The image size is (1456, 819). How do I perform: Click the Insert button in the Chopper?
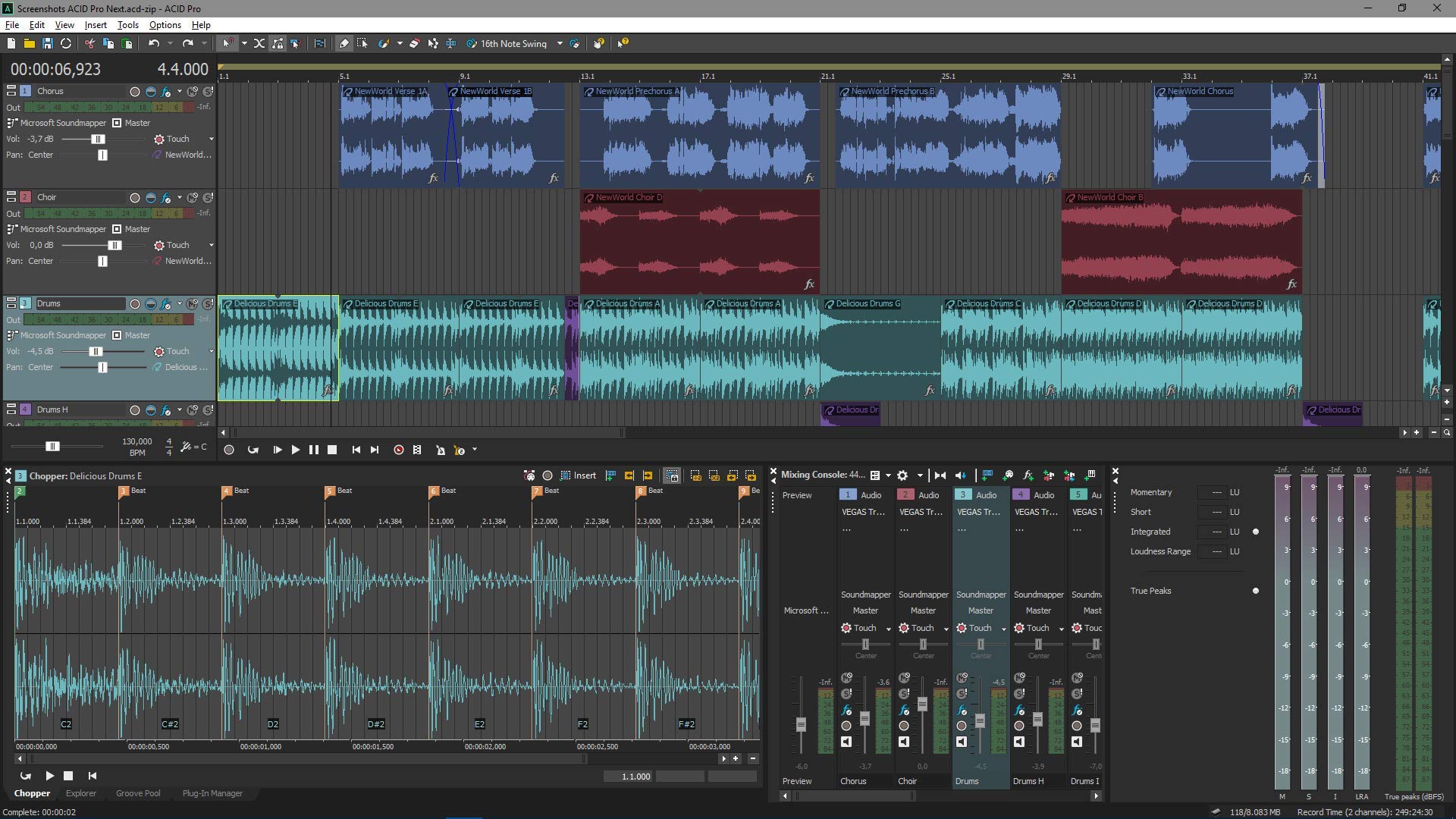click(584, 475)
